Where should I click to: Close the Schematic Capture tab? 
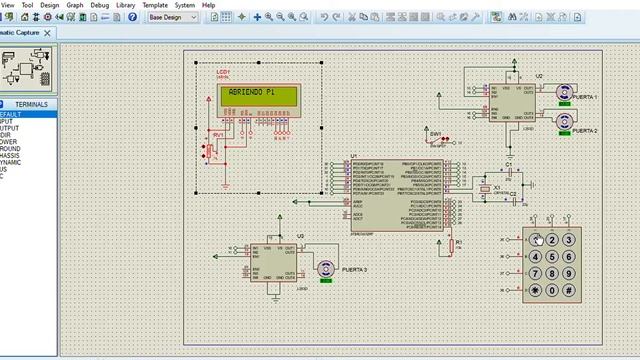47,33
